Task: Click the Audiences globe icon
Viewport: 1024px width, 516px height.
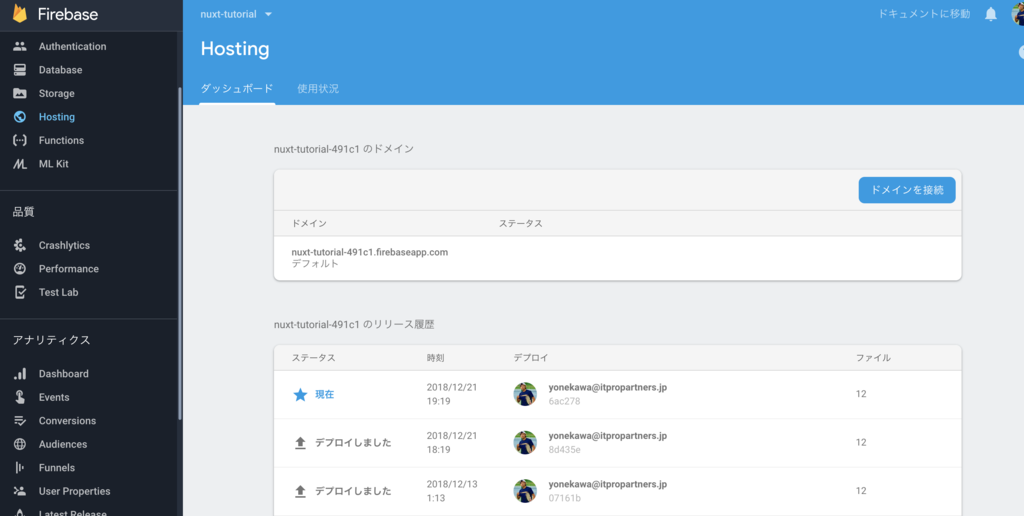Action: click(20, 444)
